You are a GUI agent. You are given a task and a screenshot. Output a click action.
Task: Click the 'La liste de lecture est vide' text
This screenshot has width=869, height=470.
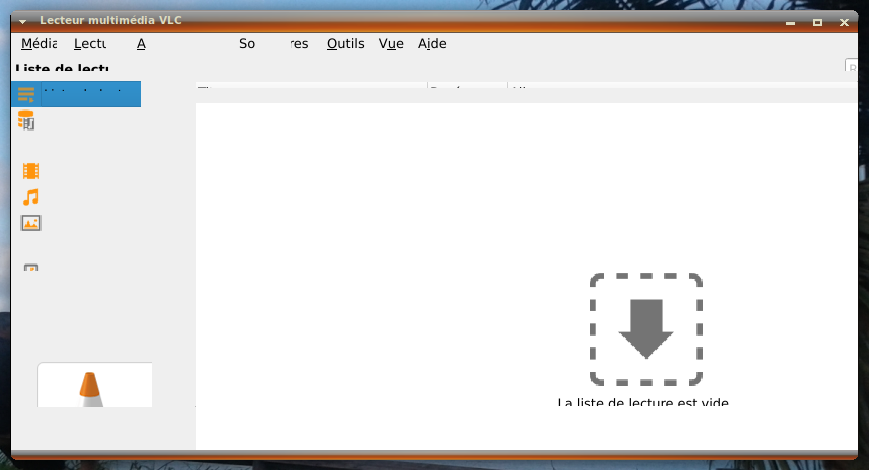(643, 402)
